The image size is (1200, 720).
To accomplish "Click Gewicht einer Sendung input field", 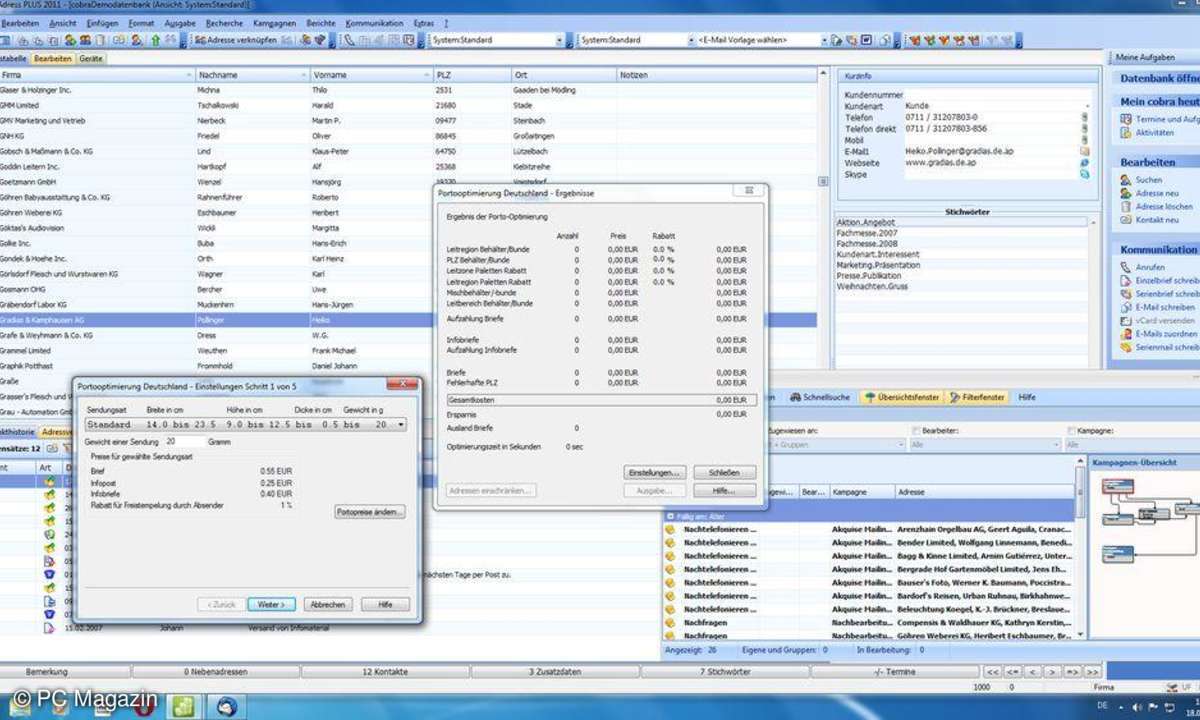I will [183, 441].
